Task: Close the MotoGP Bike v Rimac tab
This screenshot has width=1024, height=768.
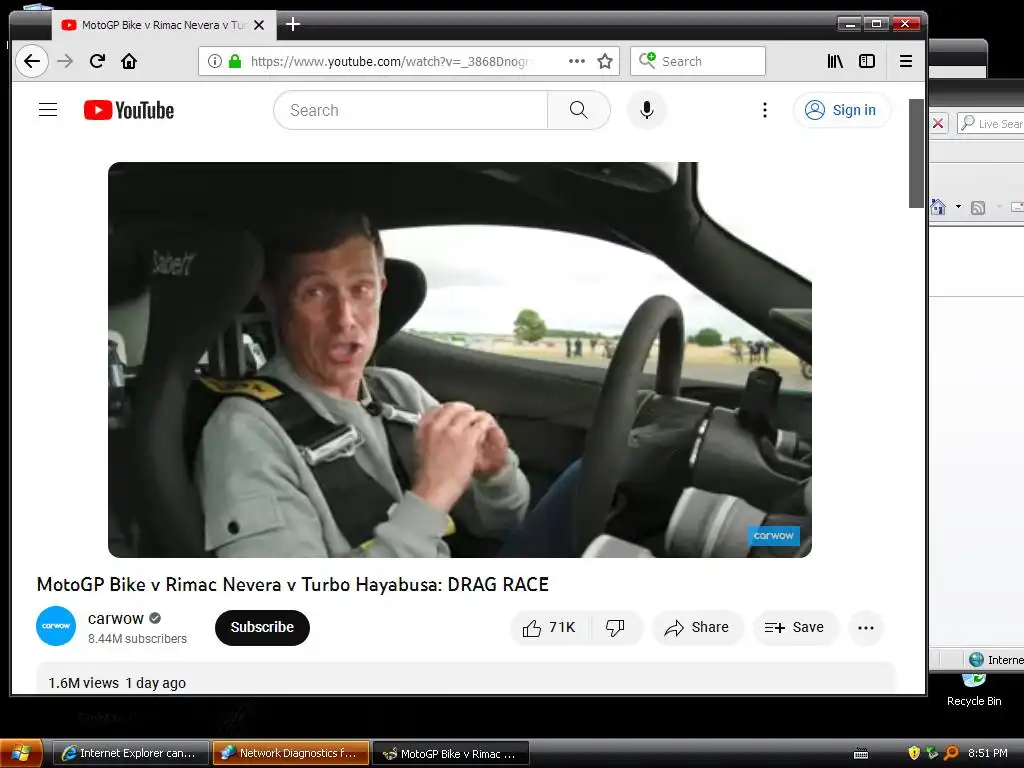Action: 259,25
